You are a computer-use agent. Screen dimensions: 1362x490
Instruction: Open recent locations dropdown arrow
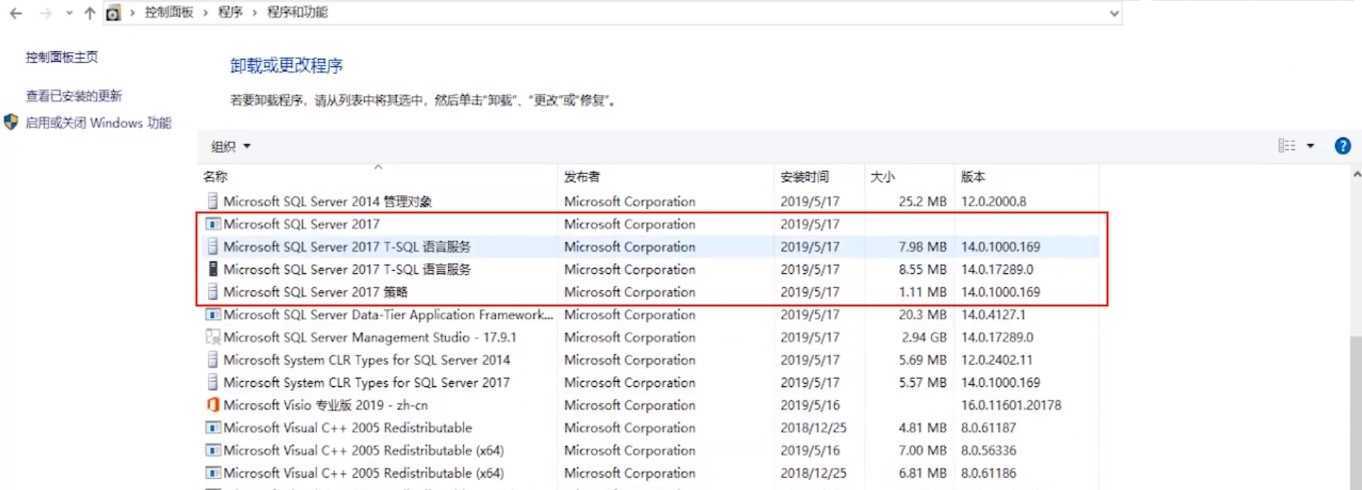69,14
